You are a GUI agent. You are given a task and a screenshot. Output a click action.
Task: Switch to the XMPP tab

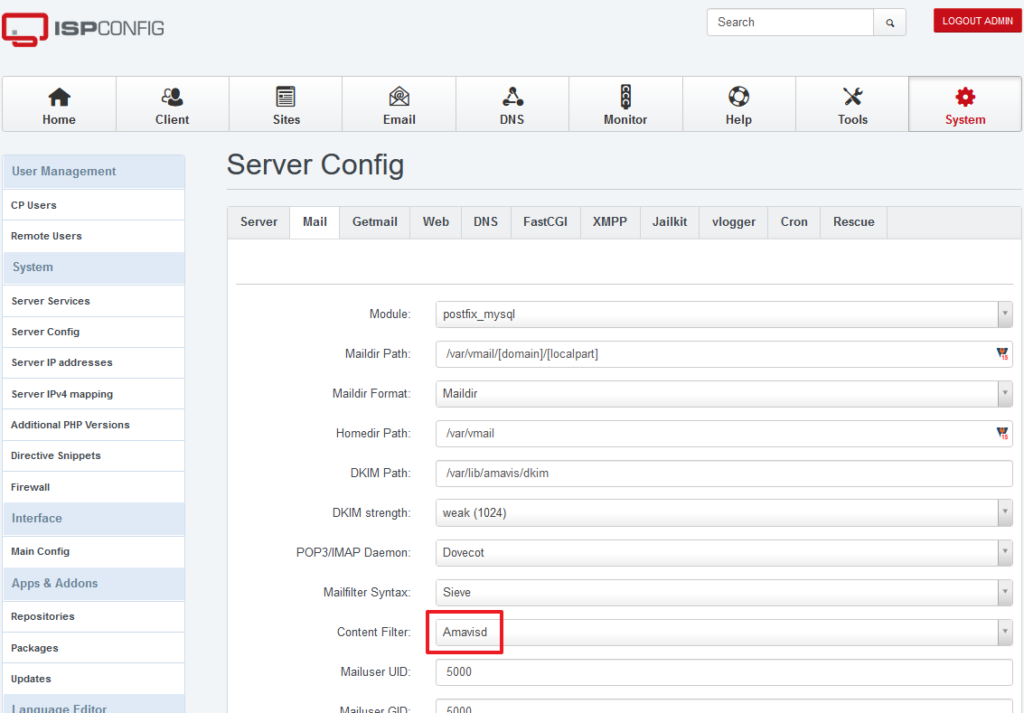point(610,222)
